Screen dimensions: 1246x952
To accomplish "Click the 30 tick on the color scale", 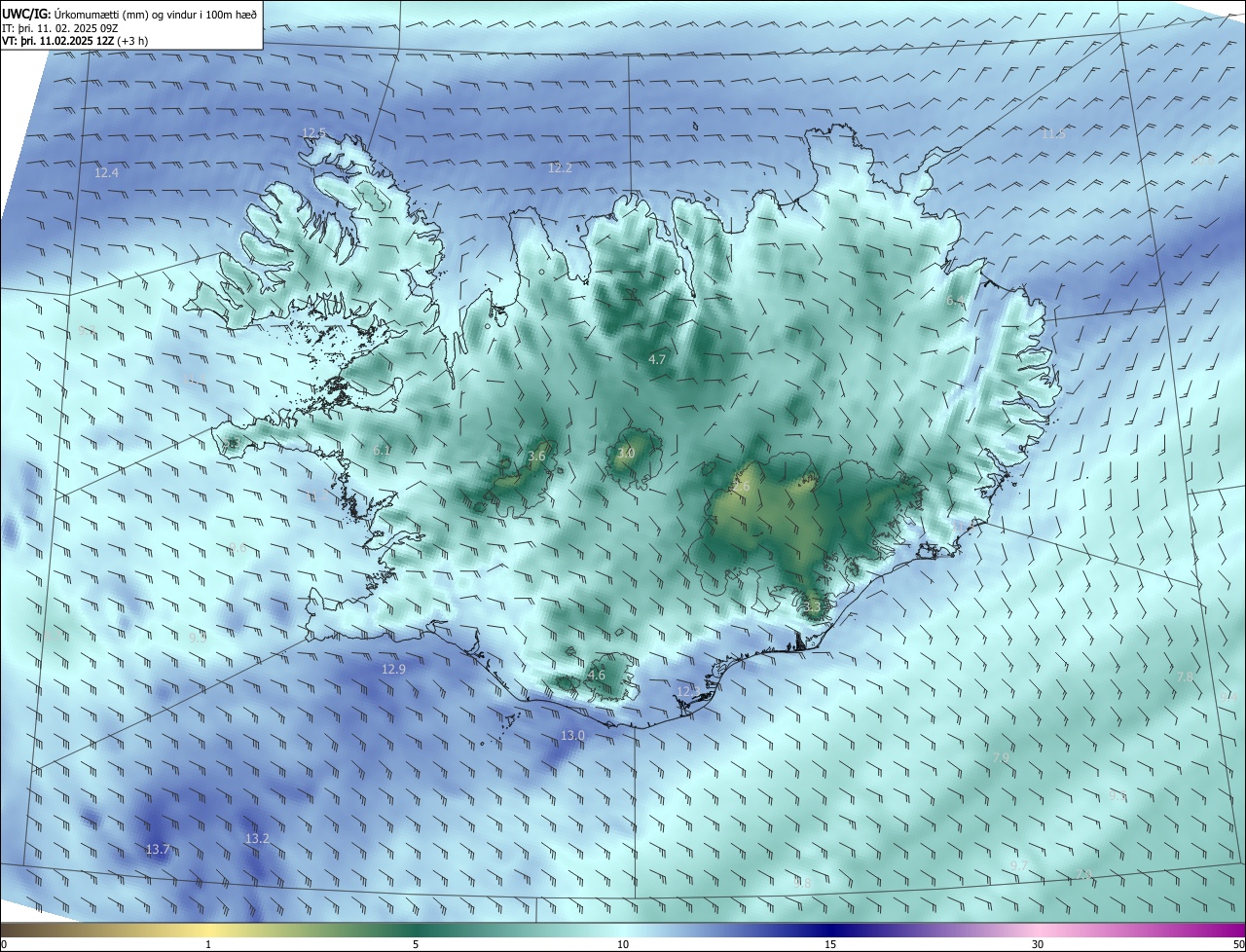I will [x=1038, y=944].
